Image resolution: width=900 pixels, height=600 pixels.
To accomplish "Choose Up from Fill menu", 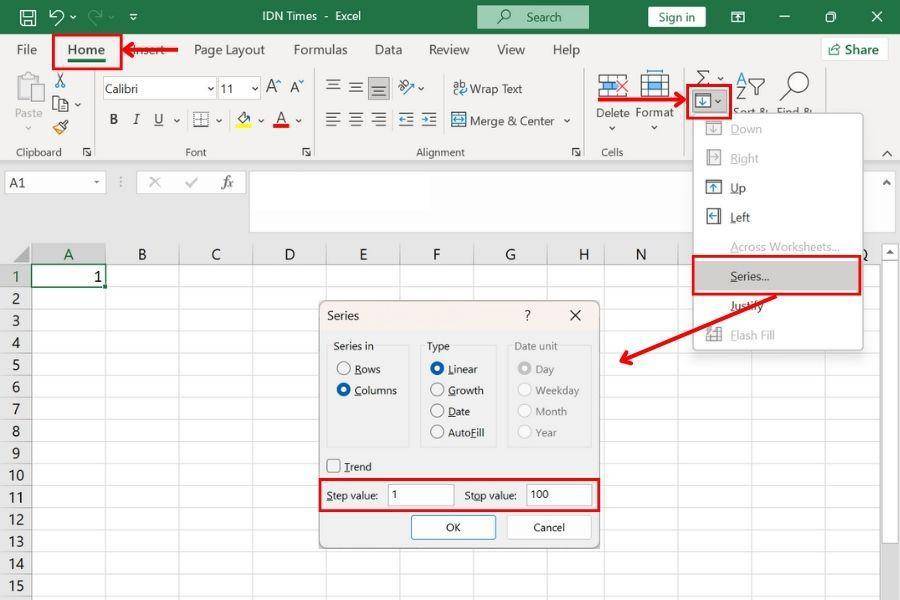I will [x=777, y=188].
